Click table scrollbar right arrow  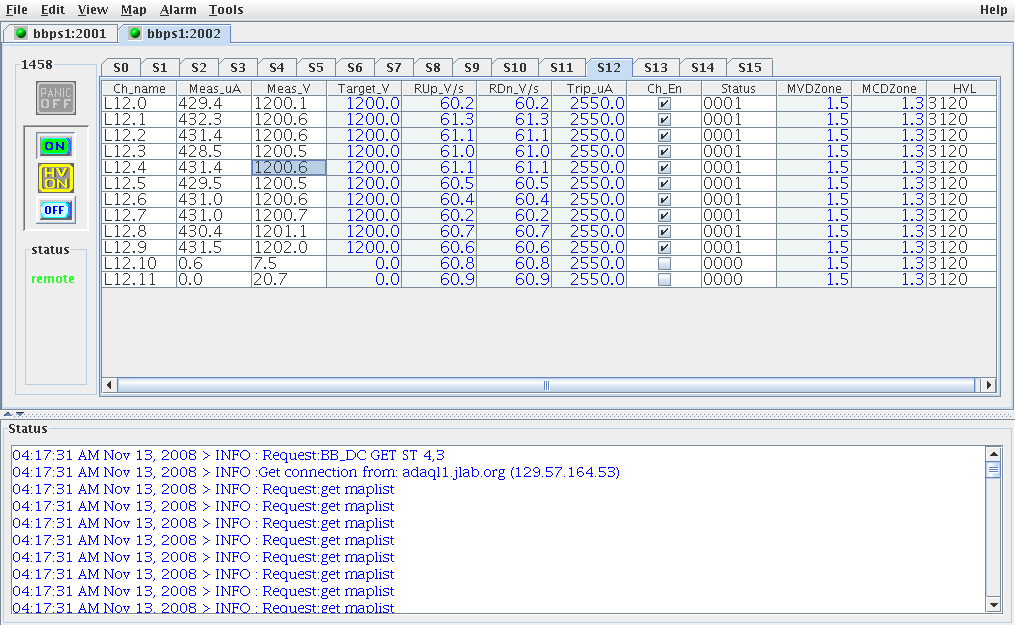coord(988,385)
